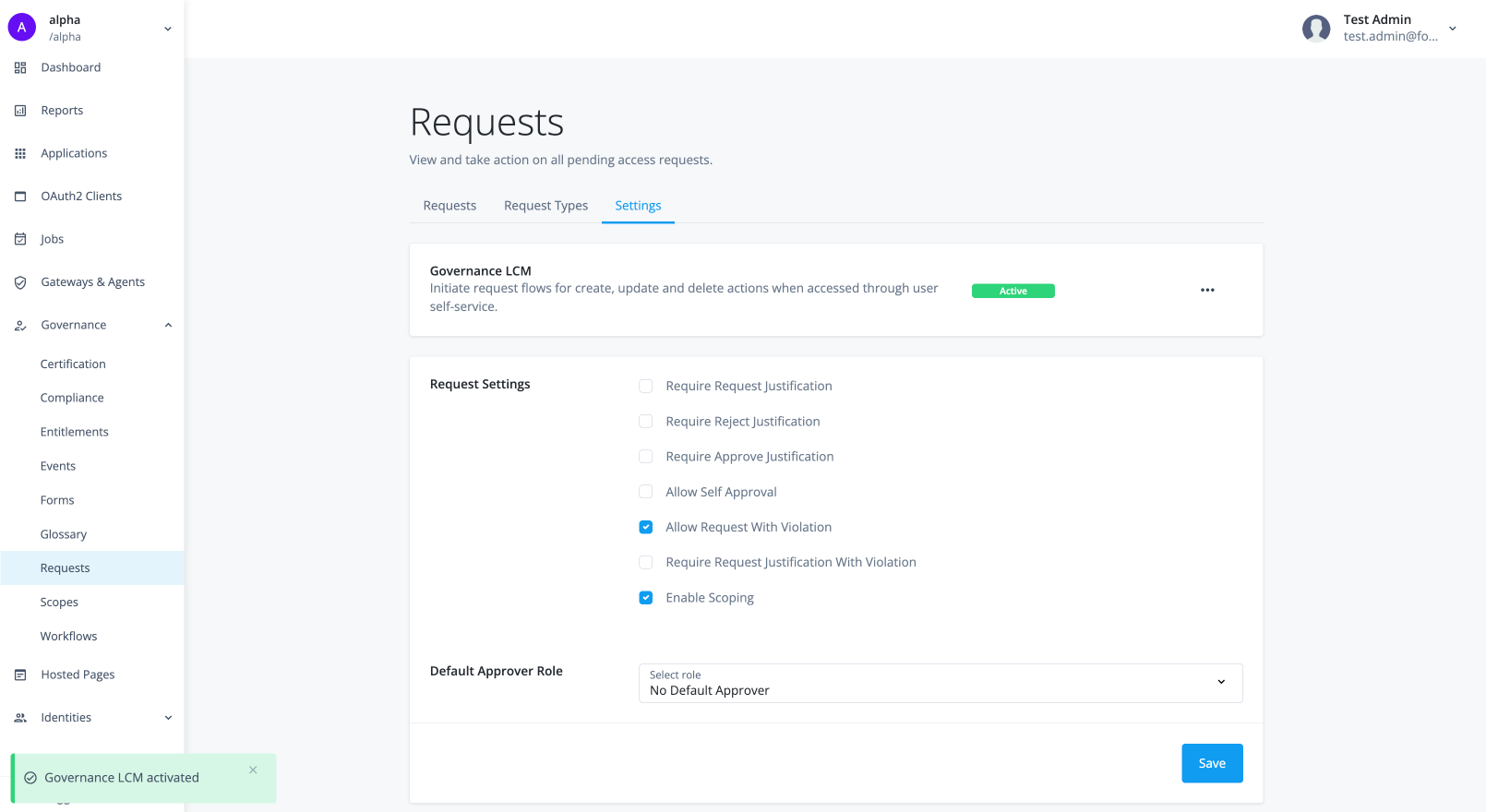This screenshot has height=812, width=1486.
Task: Check Allow Self Approval option
Action: point(646,492)
